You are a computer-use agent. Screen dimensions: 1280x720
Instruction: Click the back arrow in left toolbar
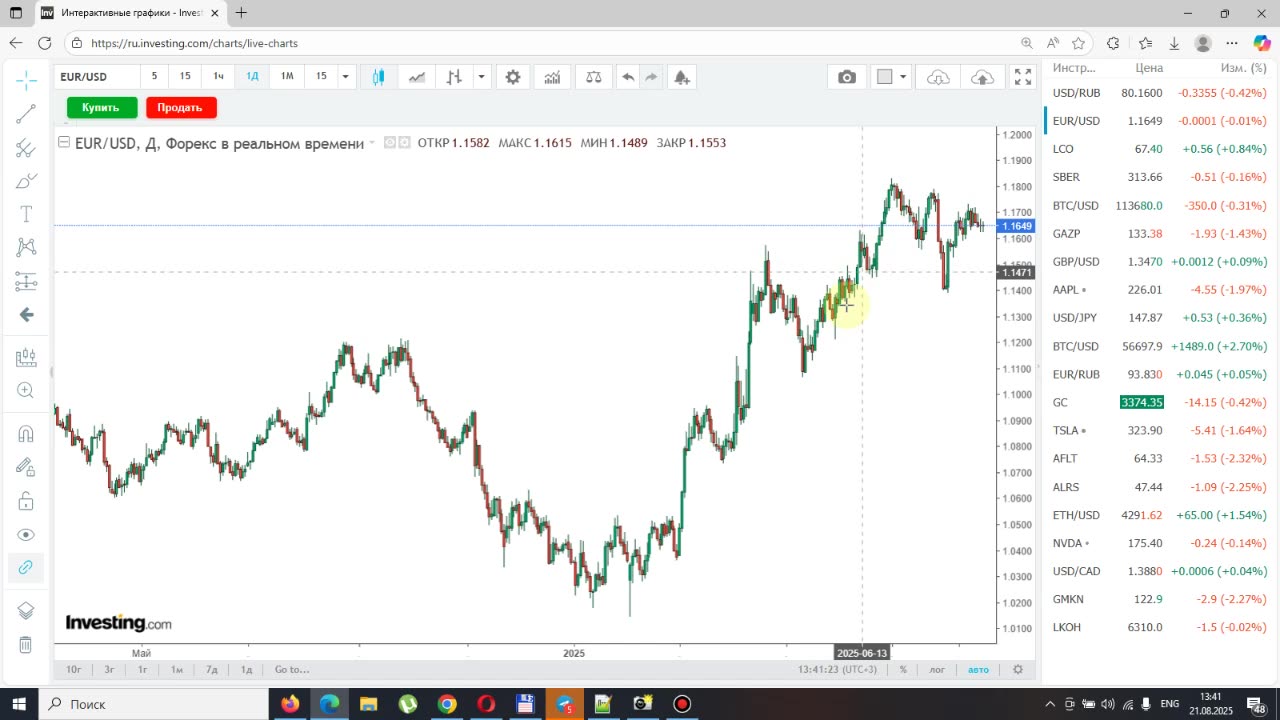[26, 315]
